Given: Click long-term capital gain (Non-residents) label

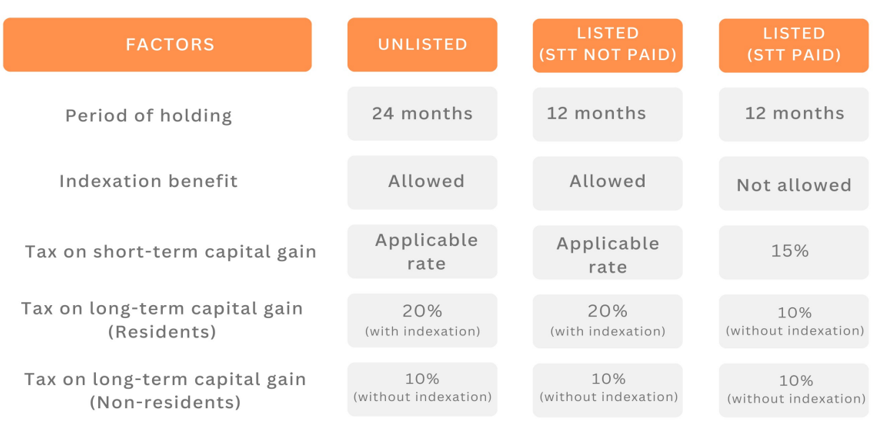Looking at the screenshot, I should click(163, 390).
